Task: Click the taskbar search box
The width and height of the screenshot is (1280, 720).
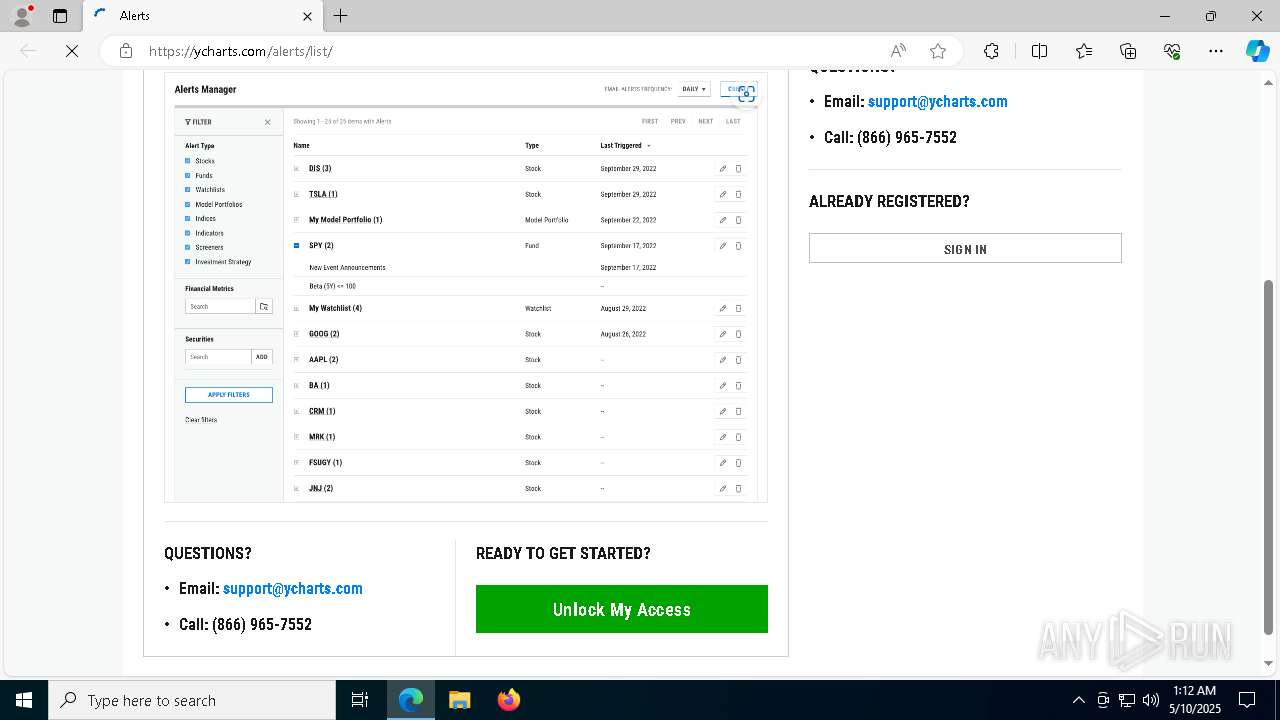Action: (192, 700)
